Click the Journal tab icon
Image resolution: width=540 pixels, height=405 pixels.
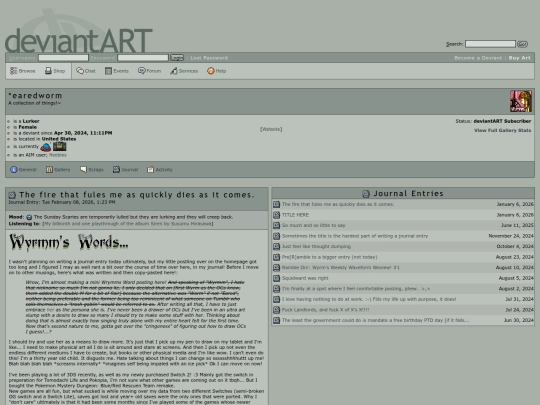click(116, 169)
